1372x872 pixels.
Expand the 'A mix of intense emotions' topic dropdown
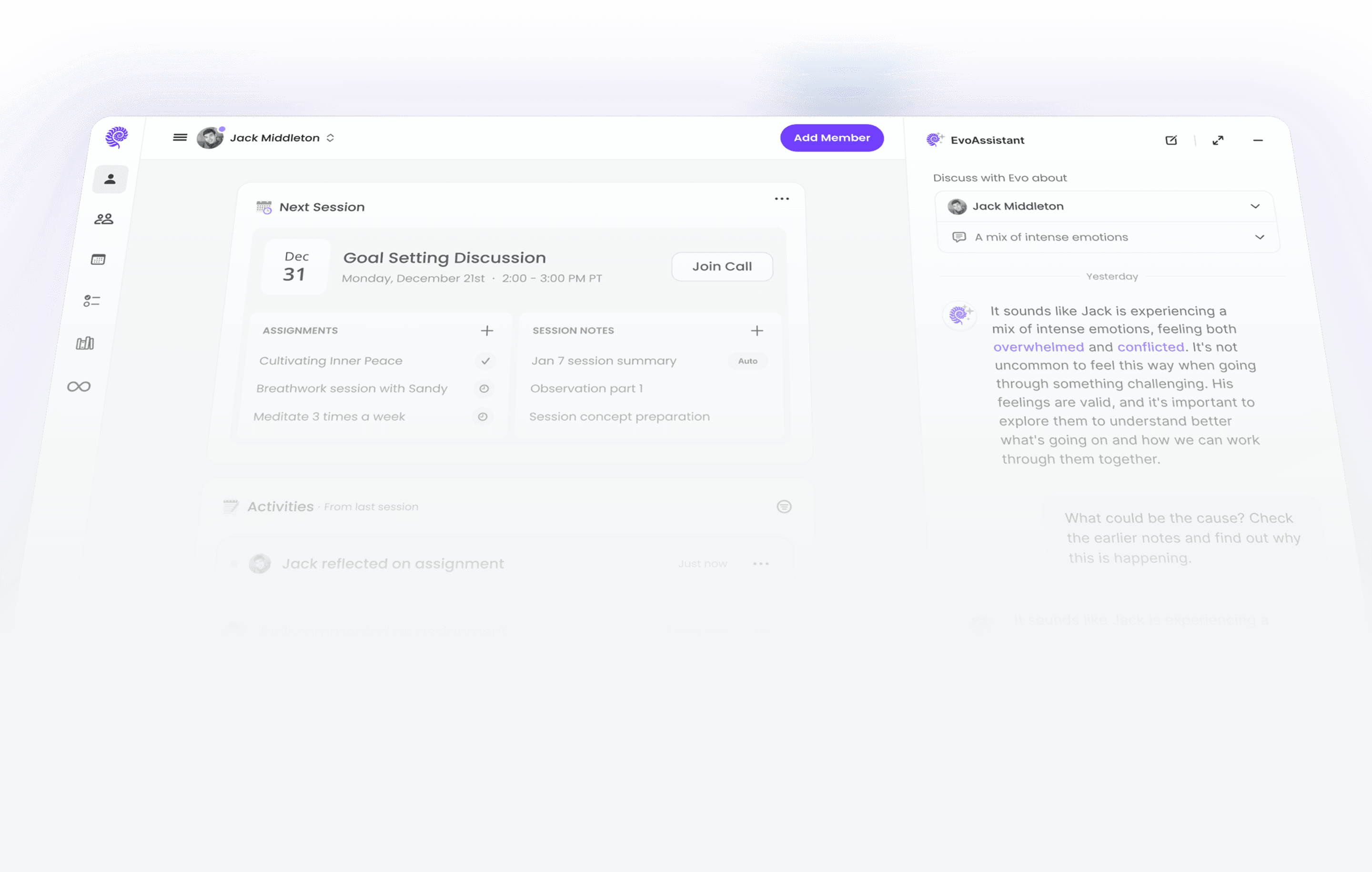pos(1259,237)
